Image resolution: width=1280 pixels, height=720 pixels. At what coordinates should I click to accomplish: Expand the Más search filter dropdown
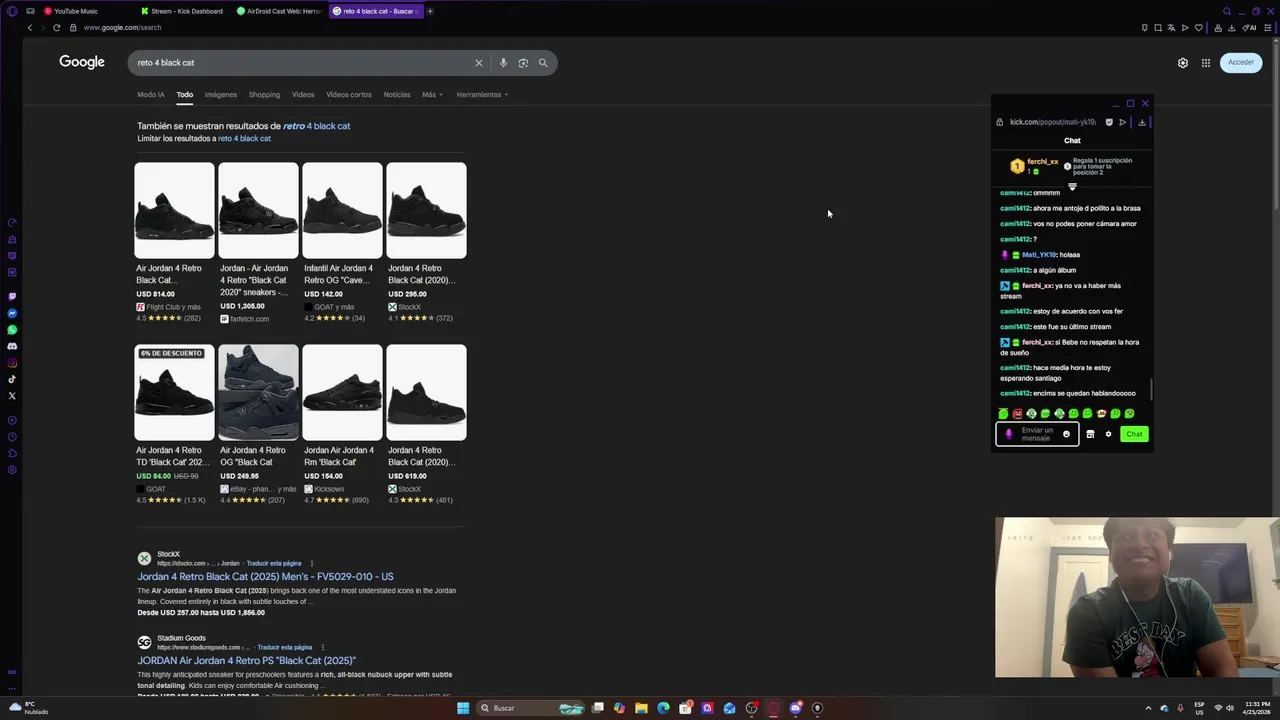click(432, 95)
